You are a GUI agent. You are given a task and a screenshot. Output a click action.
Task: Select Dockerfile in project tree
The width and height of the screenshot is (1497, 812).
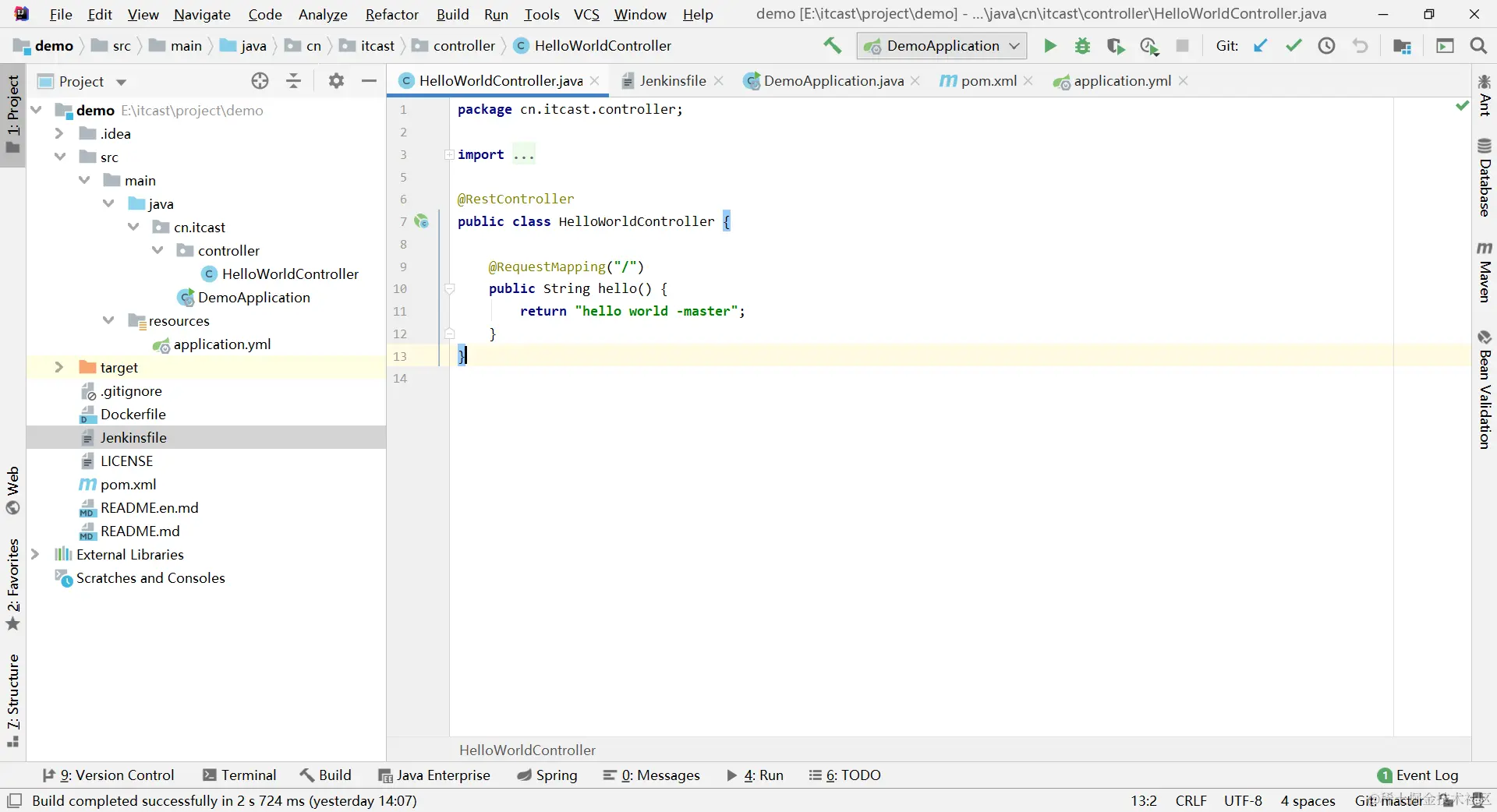[x=133, y=414]
